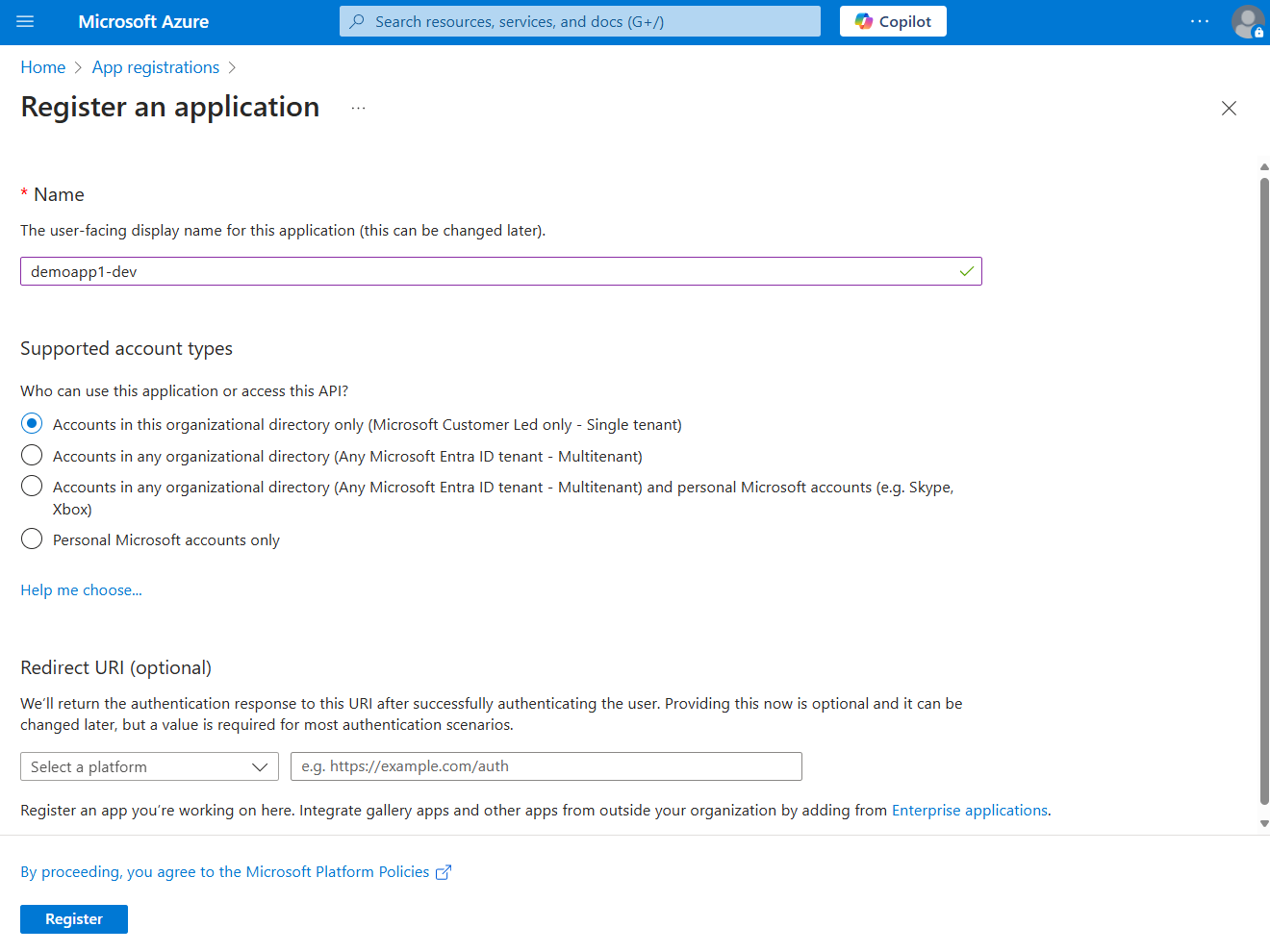The image size is (1270, 952).
Task: Open the Select a platform dropdown
Action: [x=149, y=766]
